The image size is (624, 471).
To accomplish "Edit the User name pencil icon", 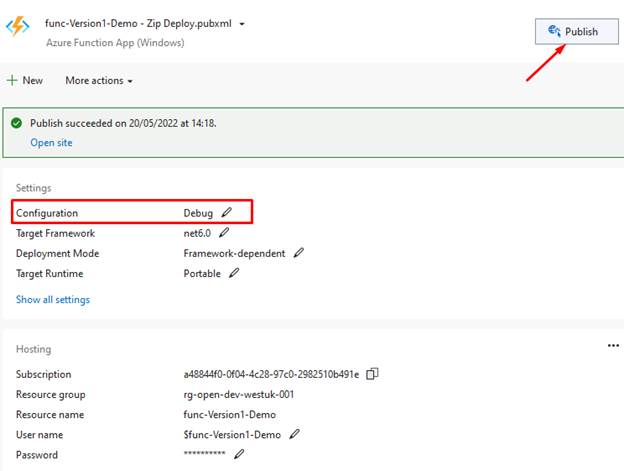I will point(294,434).
